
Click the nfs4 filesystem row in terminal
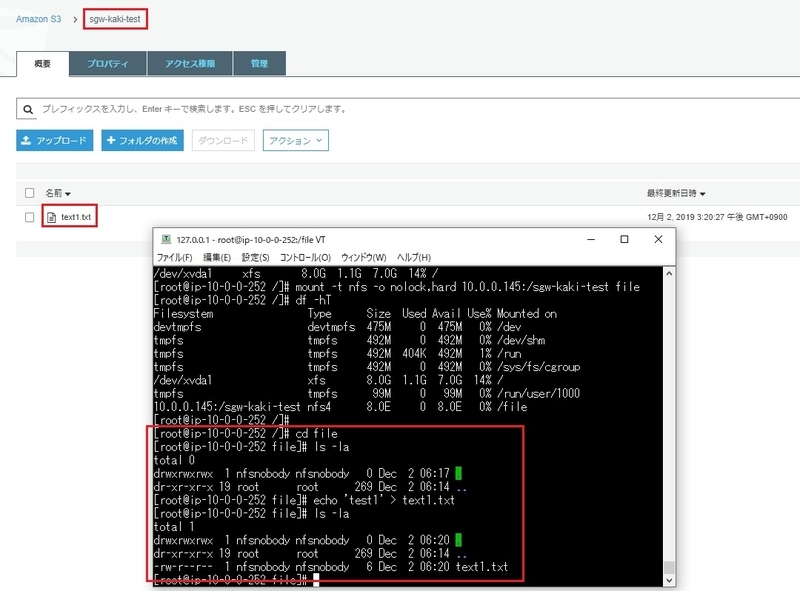[340, 407]
